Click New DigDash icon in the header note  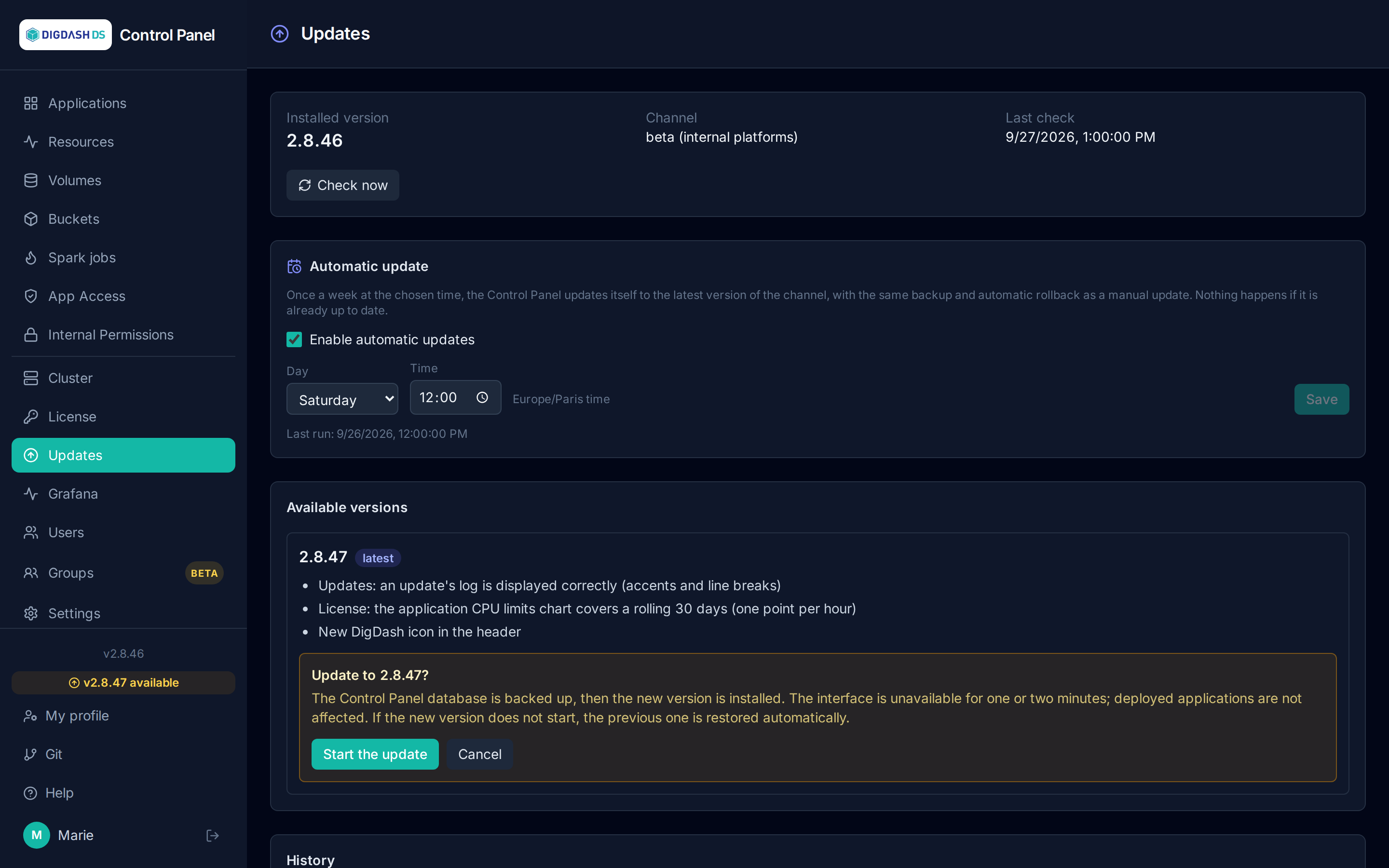[420, 632]
